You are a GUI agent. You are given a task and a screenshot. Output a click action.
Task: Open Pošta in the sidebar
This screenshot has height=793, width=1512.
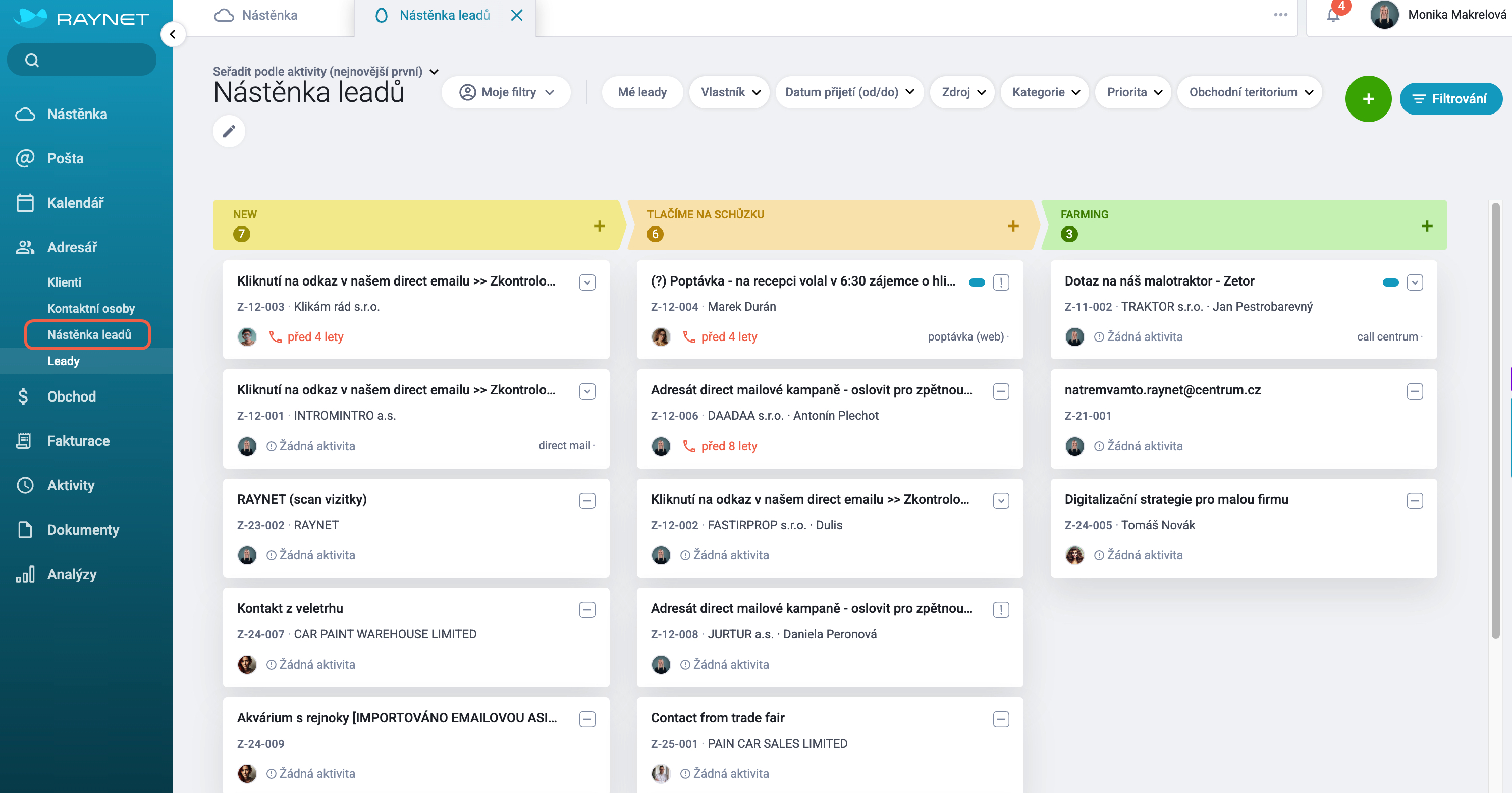tap(65, 158)
